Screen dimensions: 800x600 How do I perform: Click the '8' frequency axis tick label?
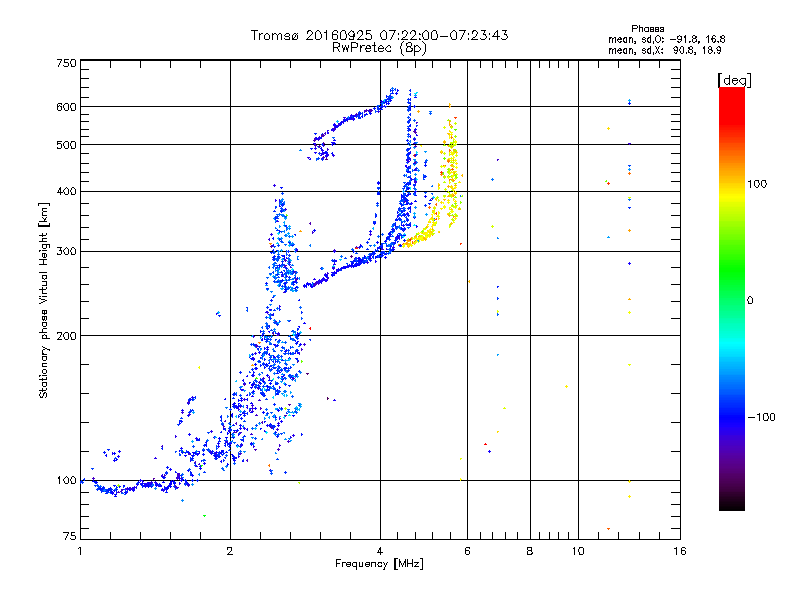(530, 551)
